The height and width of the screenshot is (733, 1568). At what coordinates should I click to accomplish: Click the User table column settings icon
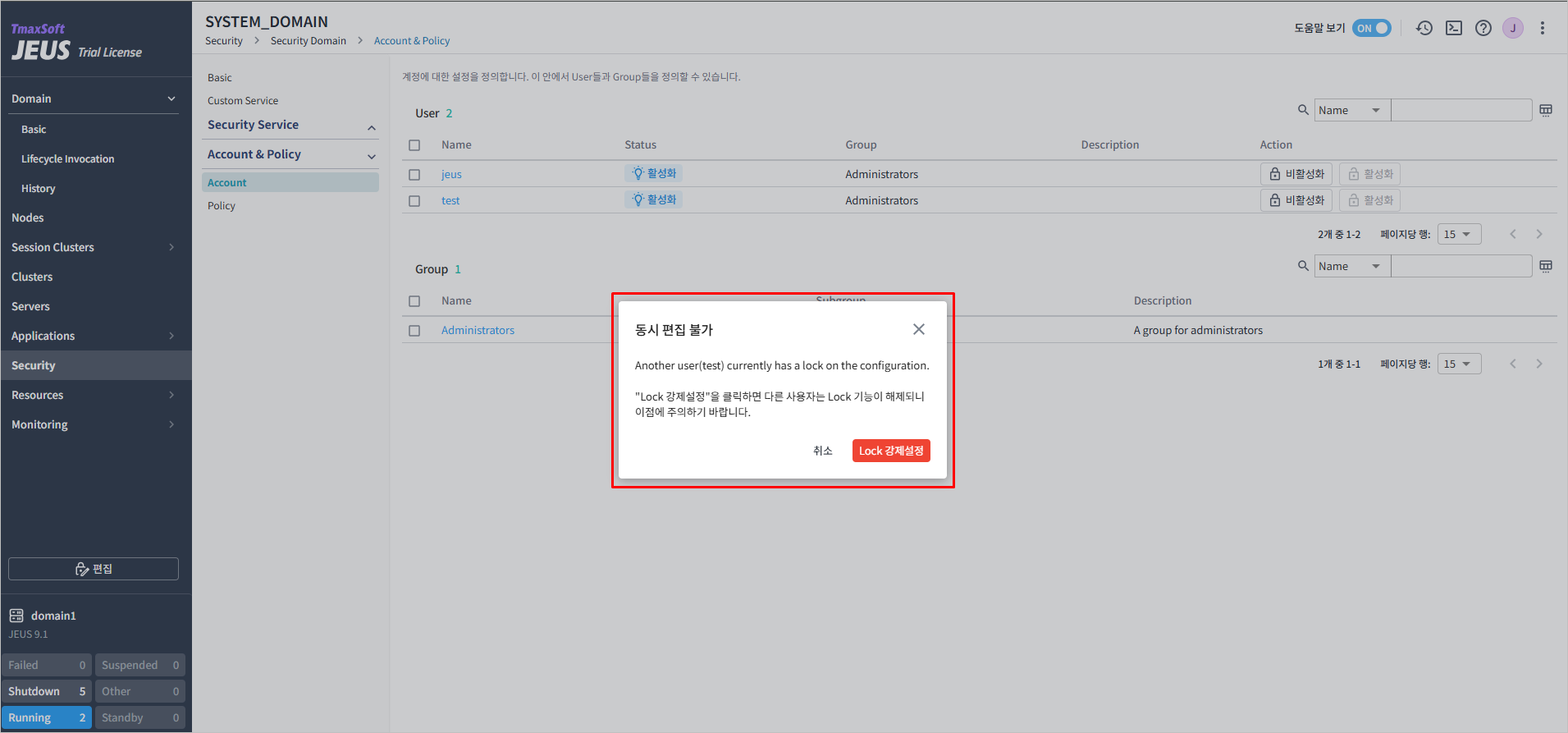(1546, 110)
